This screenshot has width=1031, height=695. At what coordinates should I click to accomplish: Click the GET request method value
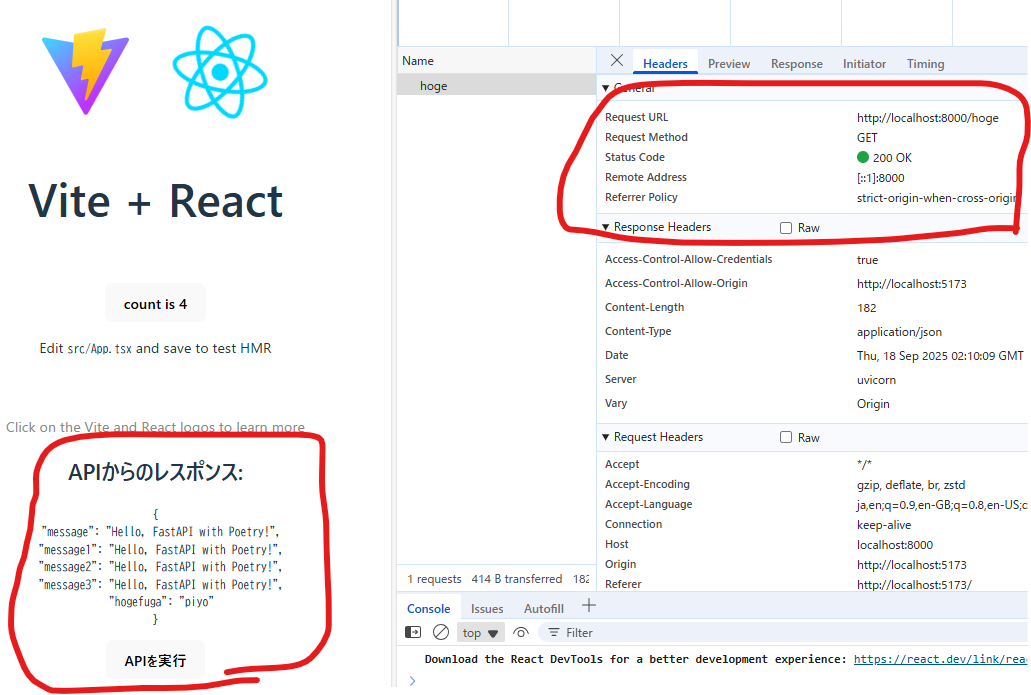867,137
